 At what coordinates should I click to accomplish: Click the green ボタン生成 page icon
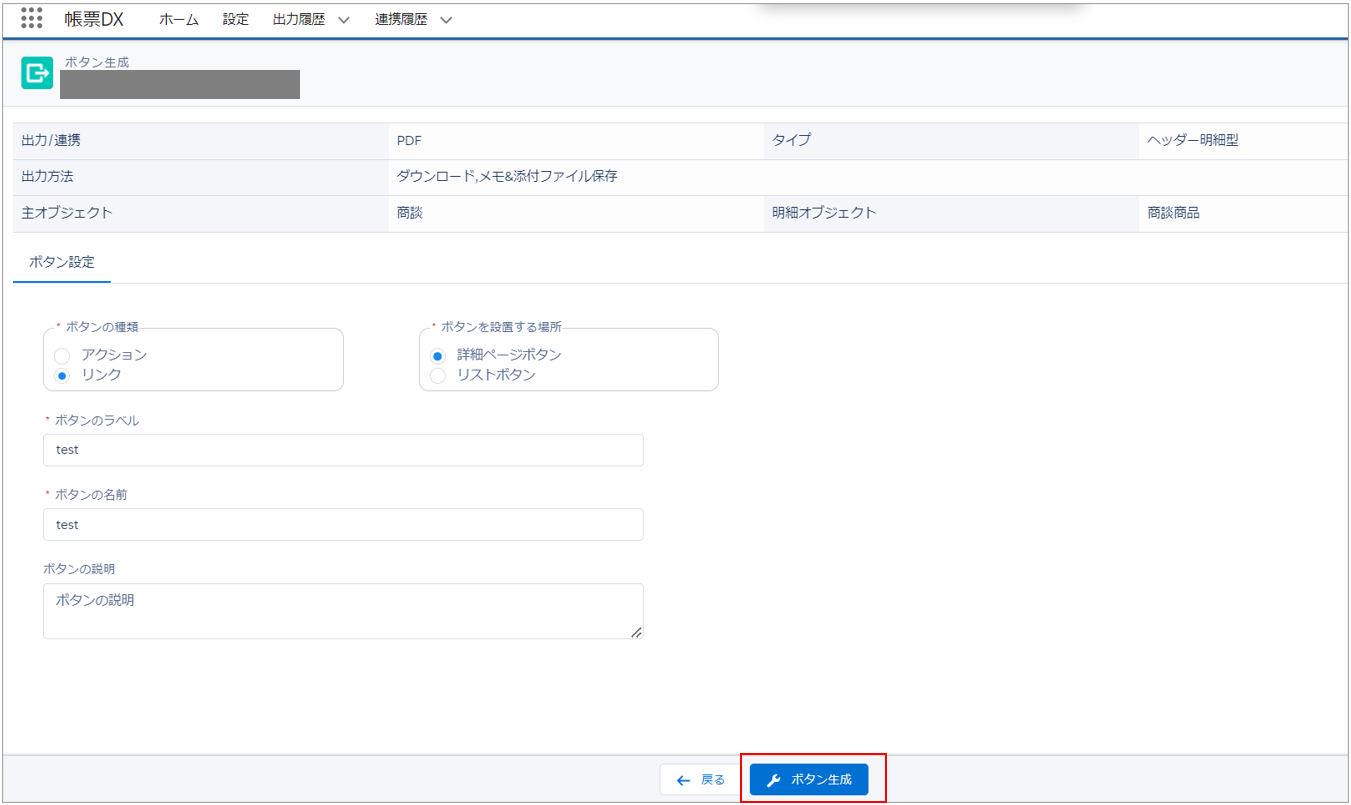pyautogui.click(x=37, y=73)
